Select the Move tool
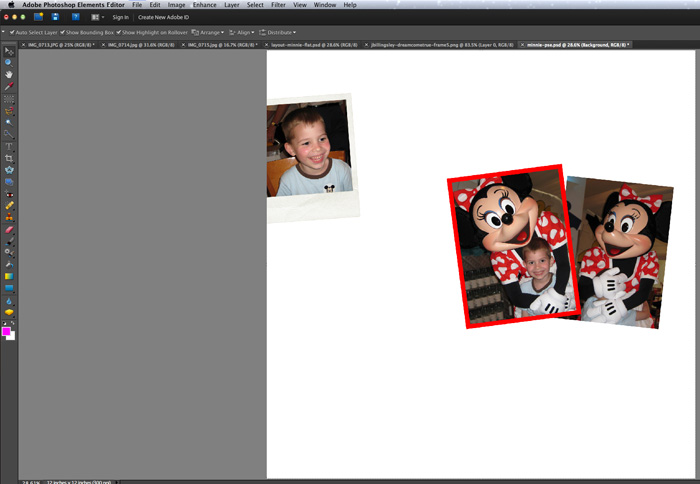This screenshot has width=700, height=484. (x=8, y=51)
